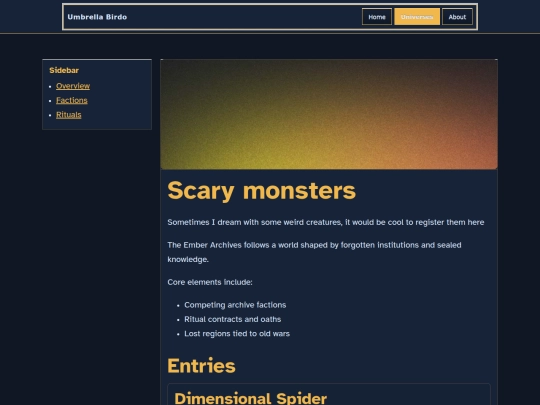Open the Overview sidebar link
This screenshot has height=405, width=540.
coord(73,86)
